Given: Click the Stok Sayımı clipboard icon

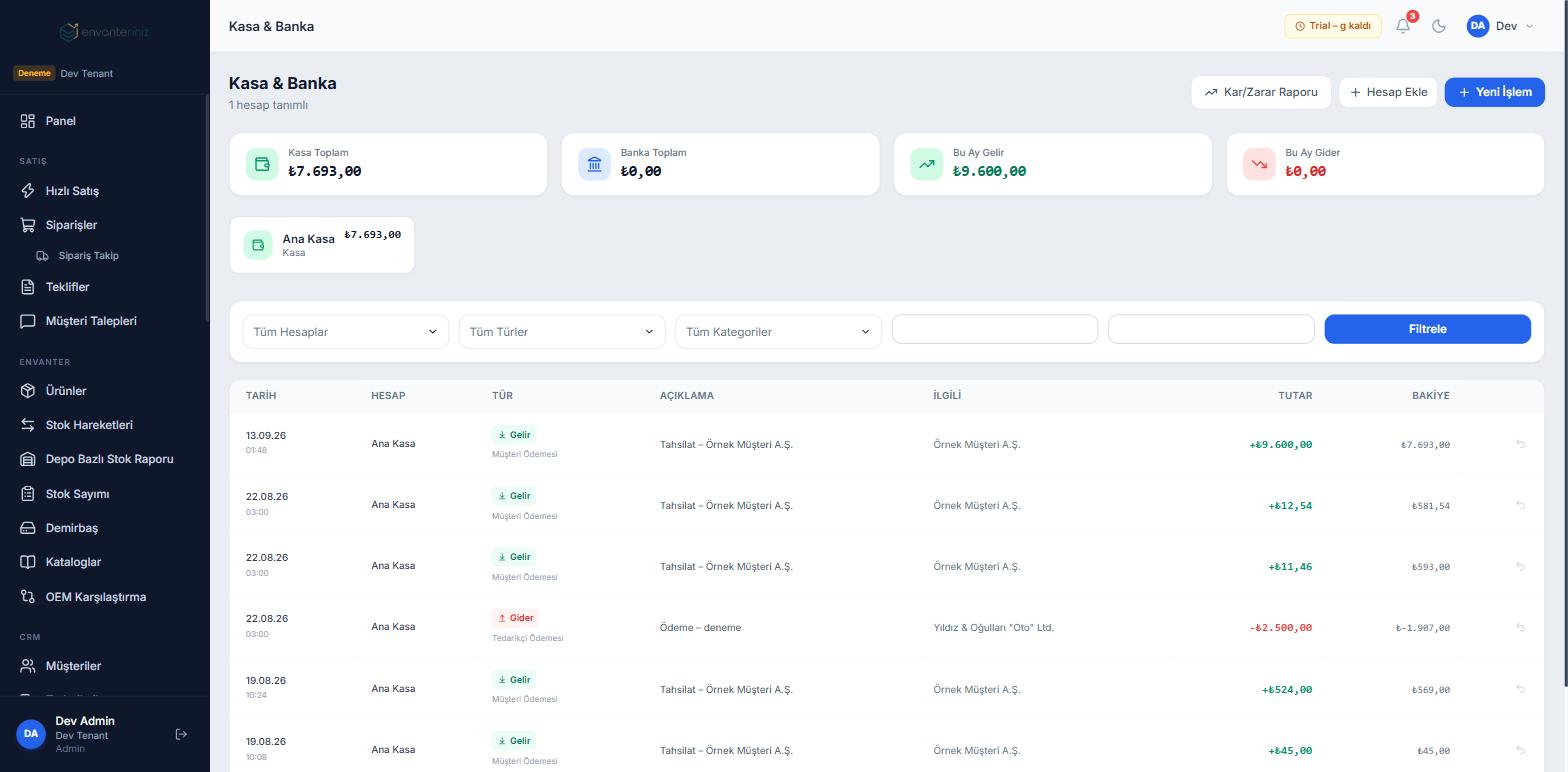Looking at the screenshot, I should pyautogui.click(x=28, y=494).
